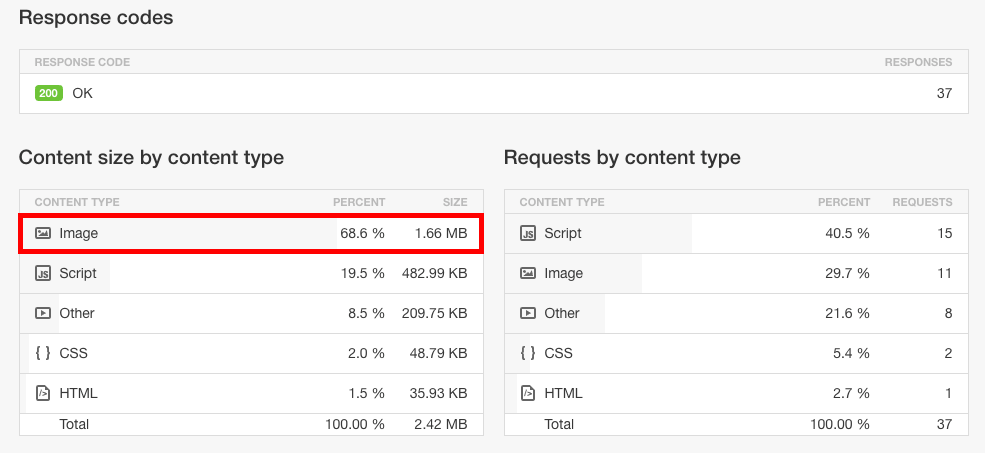Sort by SIZE column header
This screenshot has height=453, width=985.
[454, 202]
